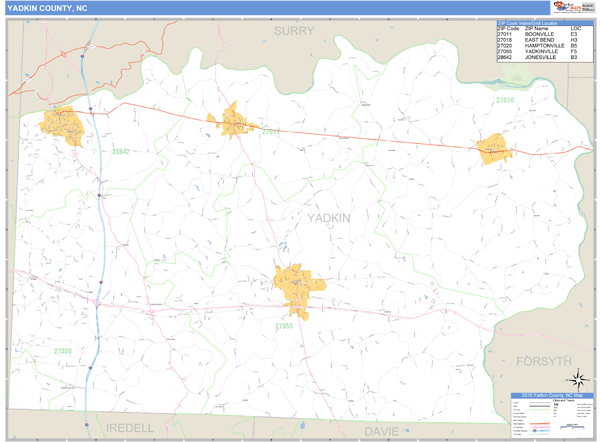Click the FORSYTH county label
This screenshot has width=600, height=442.
point(543,360)
